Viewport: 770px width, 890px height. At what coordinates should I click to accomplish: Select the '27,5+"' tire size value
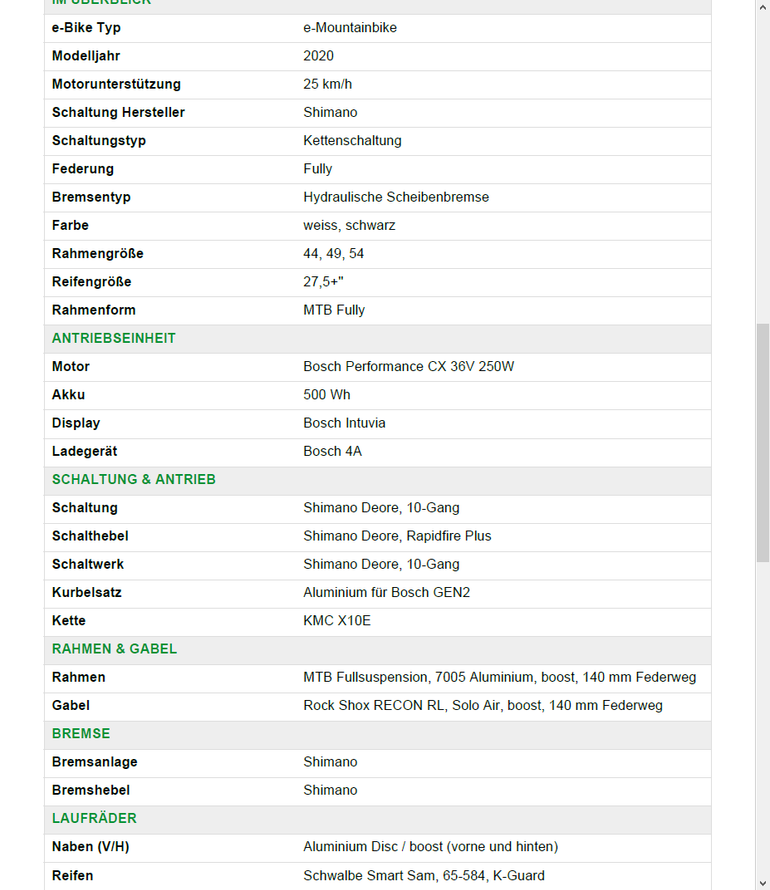[x=323, y=282]
